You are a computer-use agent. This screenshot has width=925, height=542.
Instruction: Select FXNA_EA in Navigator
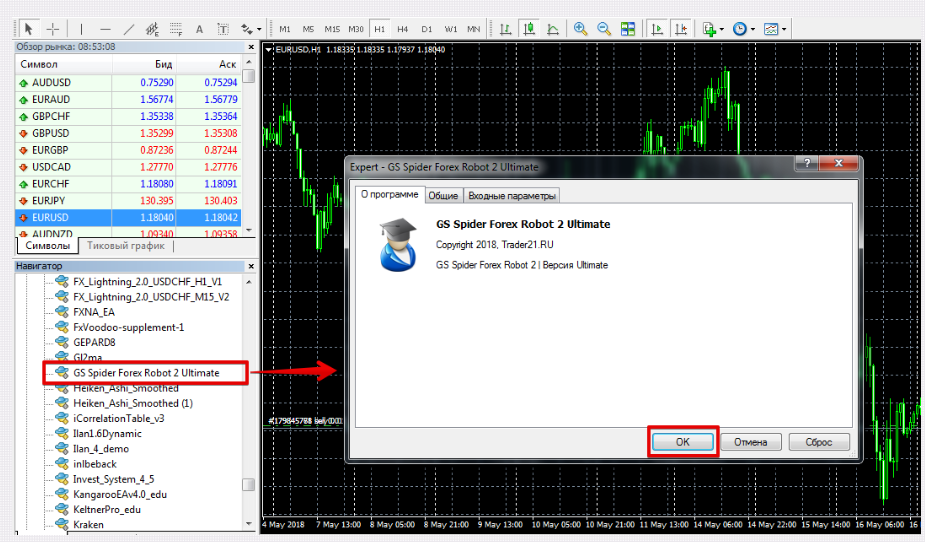pos(93,312)
